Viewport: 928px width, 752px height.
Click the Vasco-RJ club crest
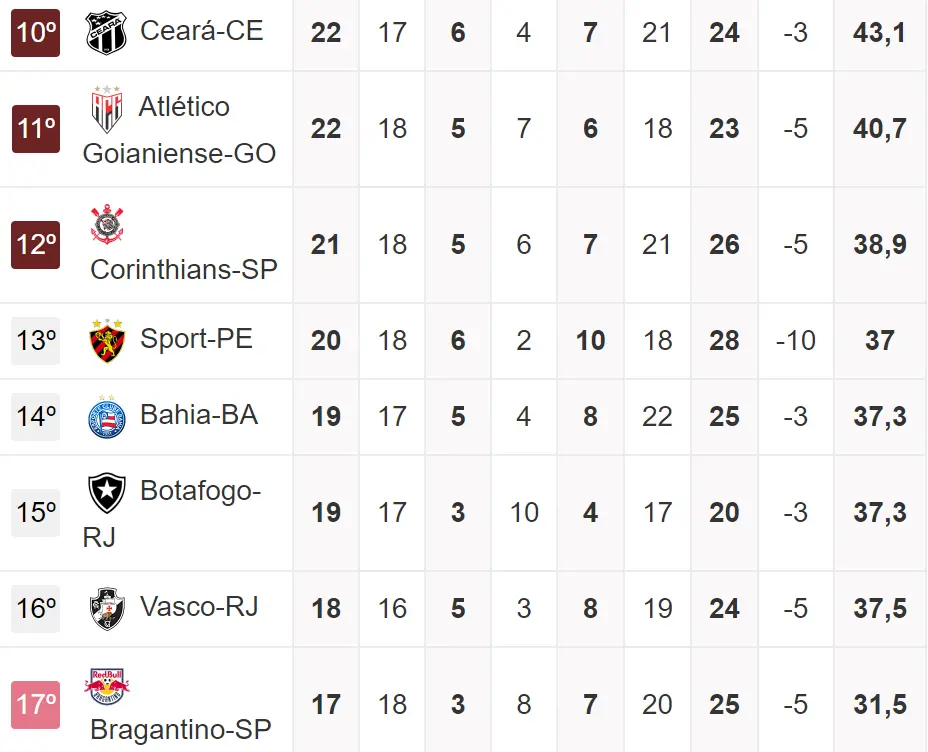click(106, 608)
